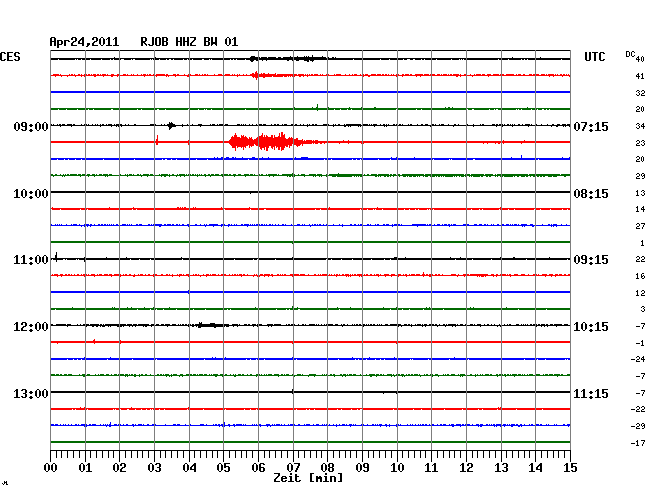Select DC value 13
This screenshot has width=650, height=494.
tap(640, 193)
